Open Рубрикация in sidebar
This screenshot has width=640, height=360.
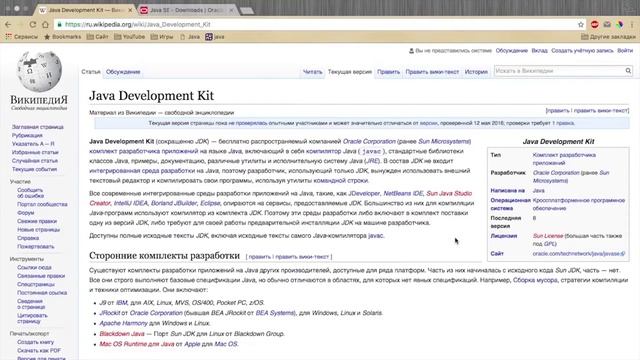click(x=27, y=136)
